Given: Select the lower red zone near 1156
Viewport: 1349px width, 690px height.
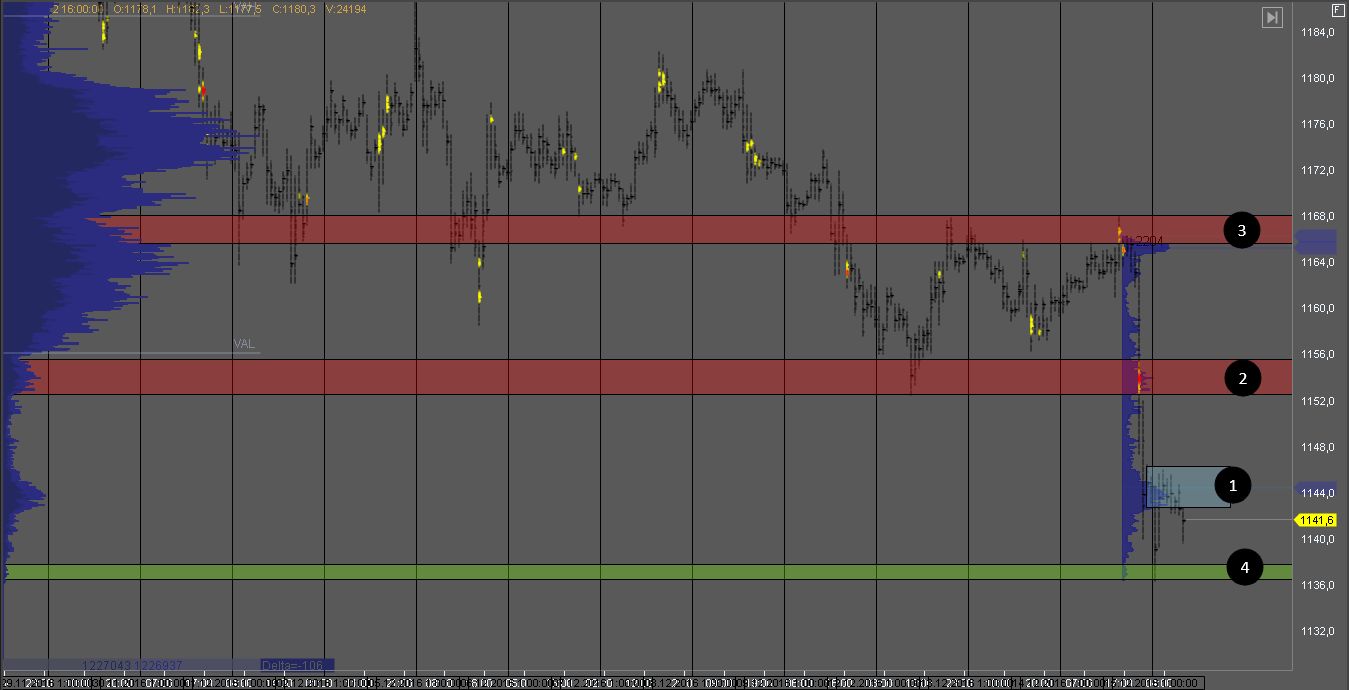Looking at the screenshot, I should [x=600, y=377].
